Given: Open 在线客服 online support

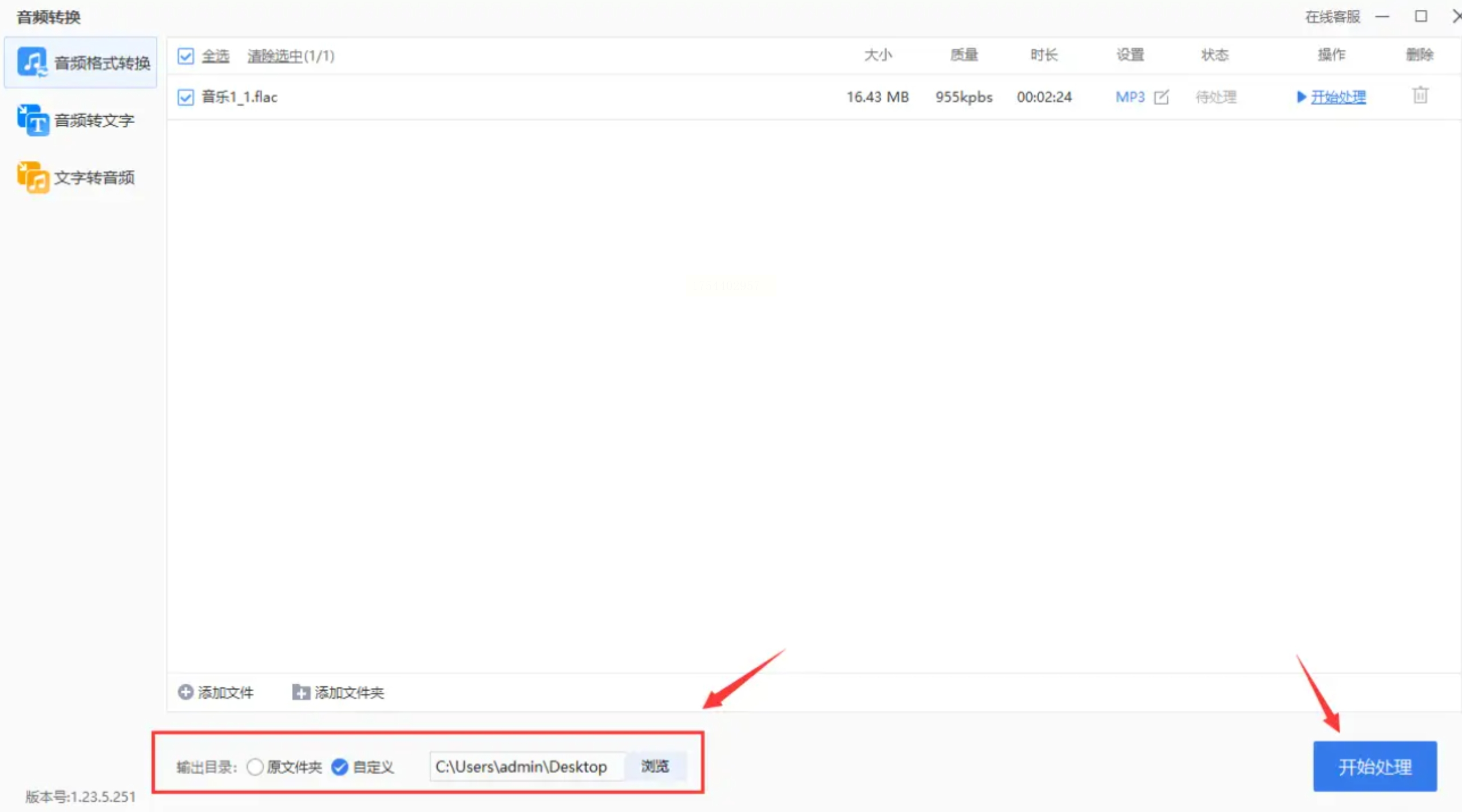Looking at the screenshot, I should [x=1332, y=17].
